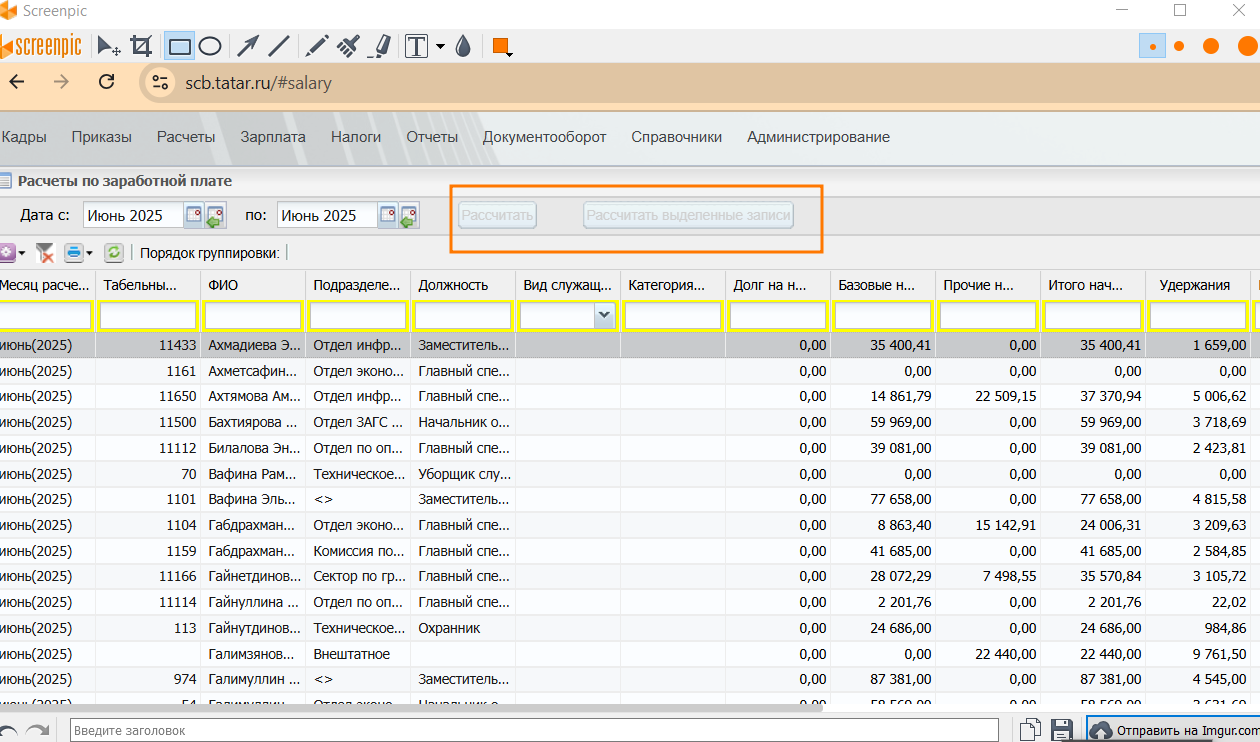Click filter field under Удержания column
1260x742 pixels.
pyautogui.click(x=1198, y=316)
